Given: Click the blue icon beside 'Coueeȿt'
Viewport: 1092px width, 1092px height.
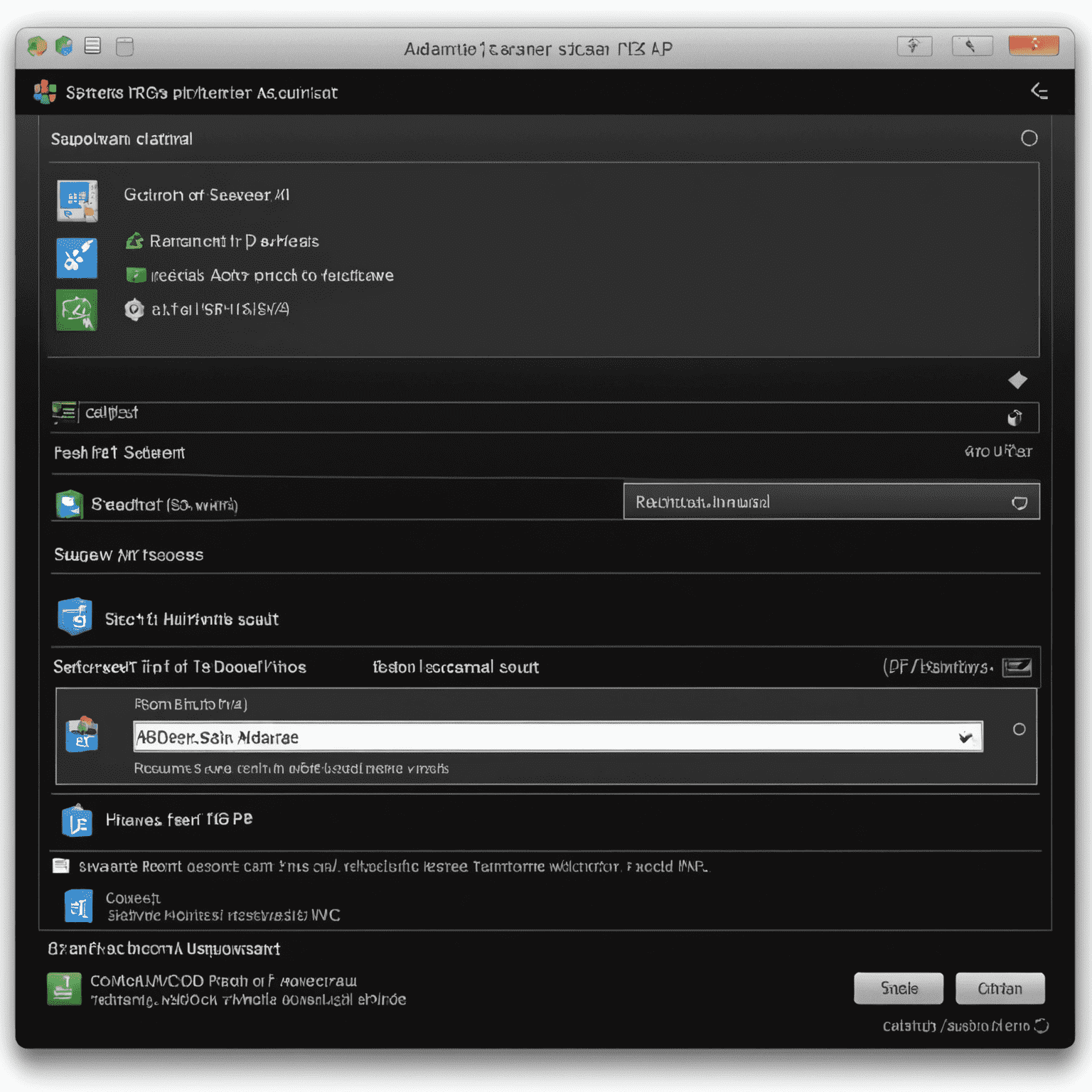Looking at the screenshot, I should coord(78,906).
